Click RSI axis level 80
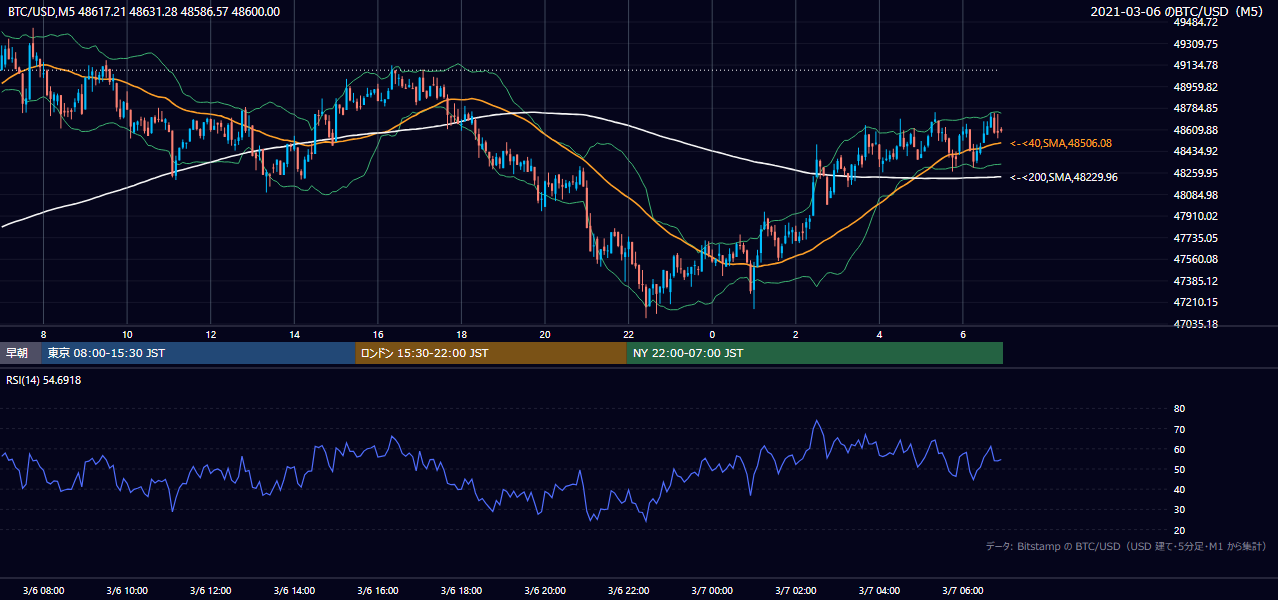Image resolution: width=1278 pixels, height=600 pixels. [x=1179, y=409]
